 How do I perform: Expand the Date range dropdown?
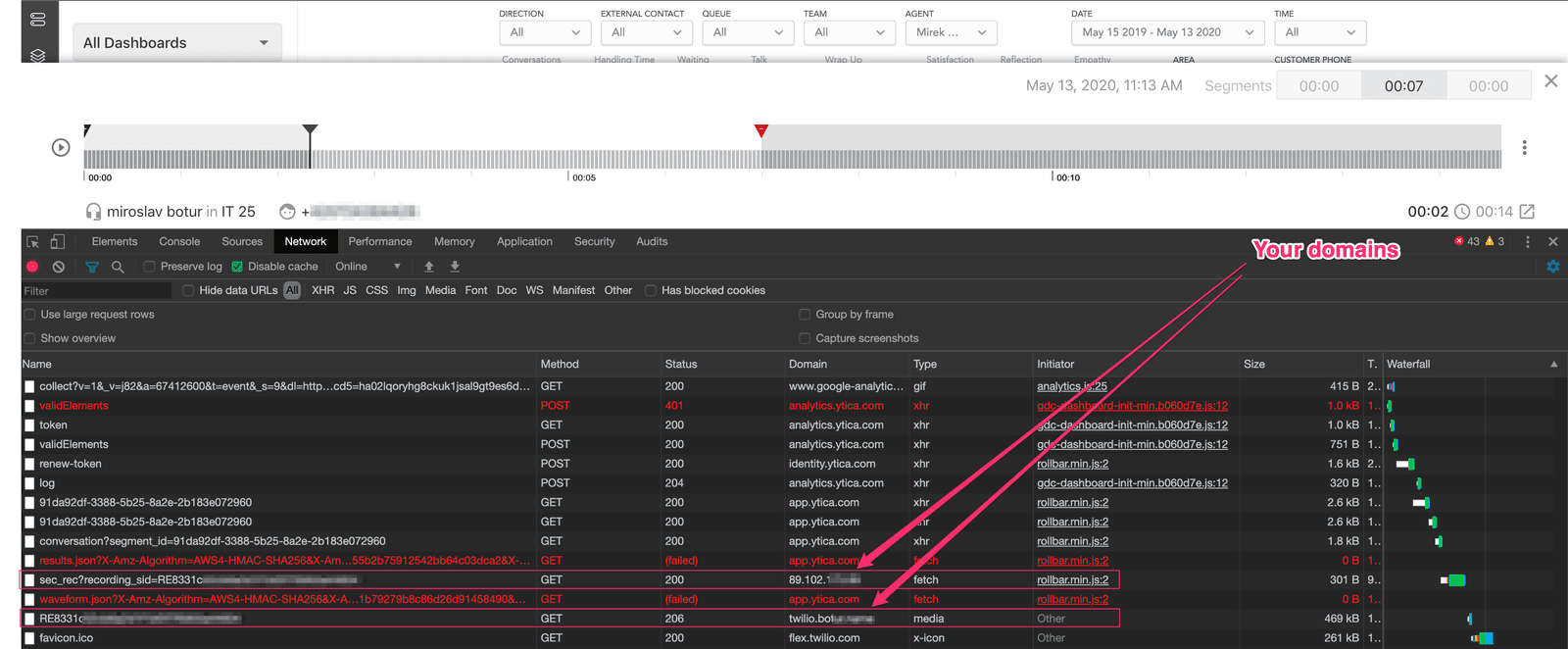click(1166, 32)
